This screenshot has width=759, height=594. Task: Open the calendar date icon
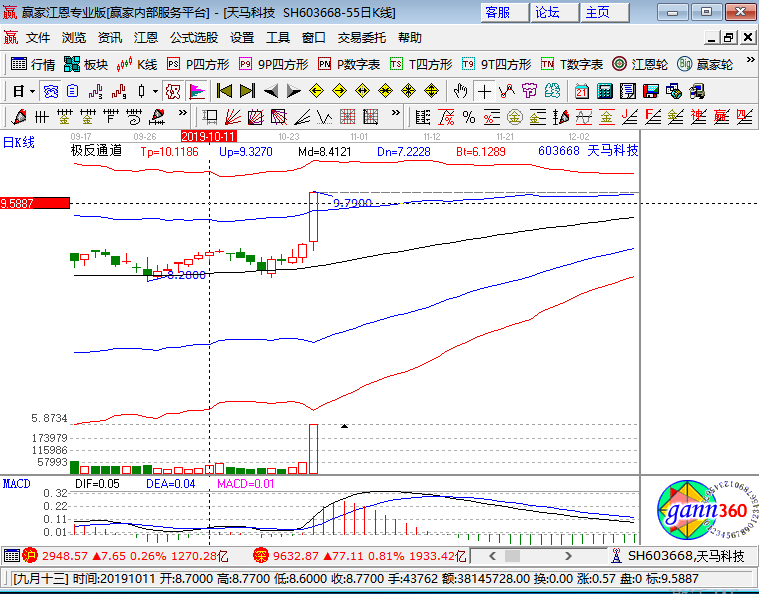[x=581, y=91]
